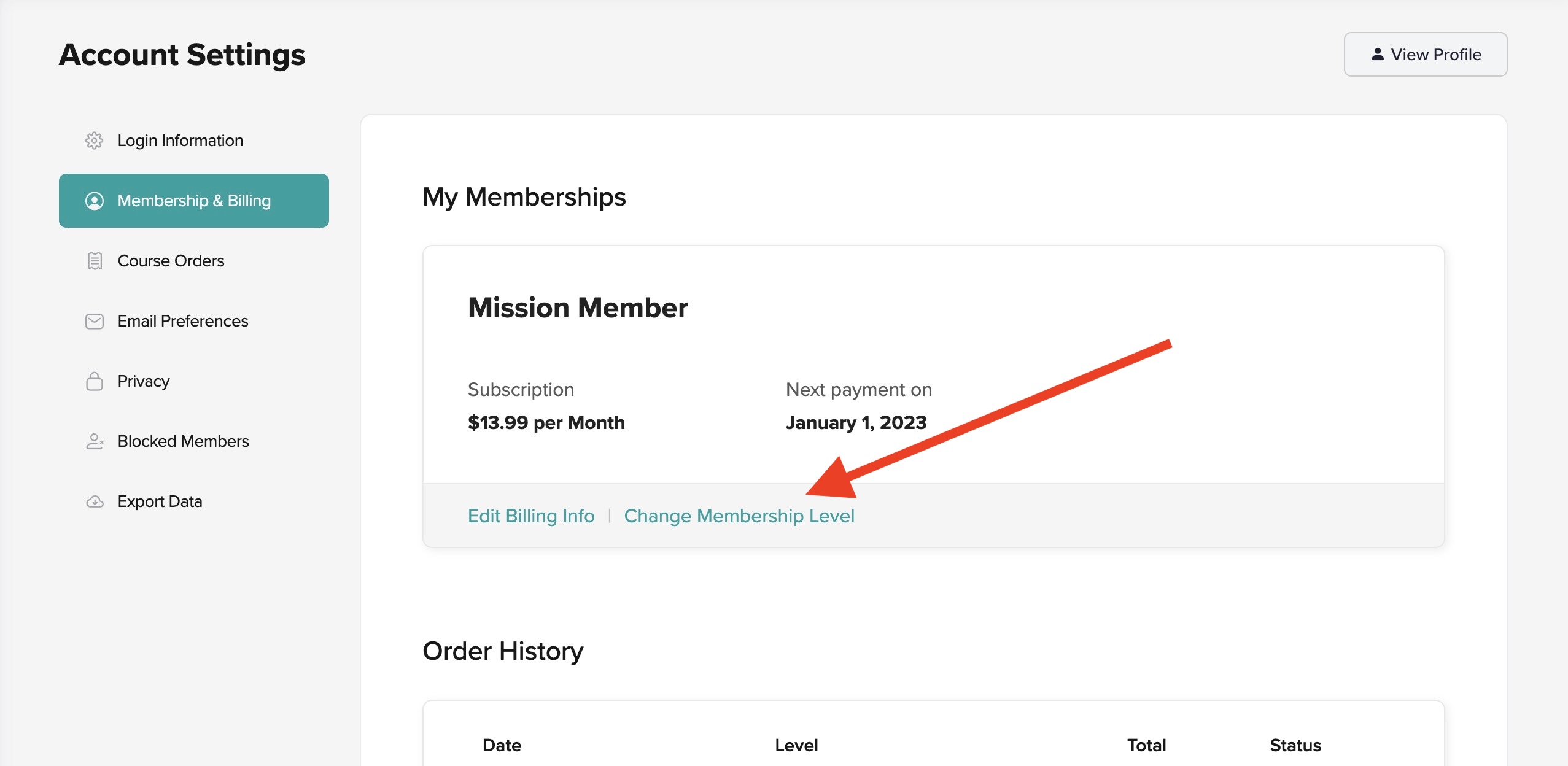Open the Login Information settings

pos(180,141)
